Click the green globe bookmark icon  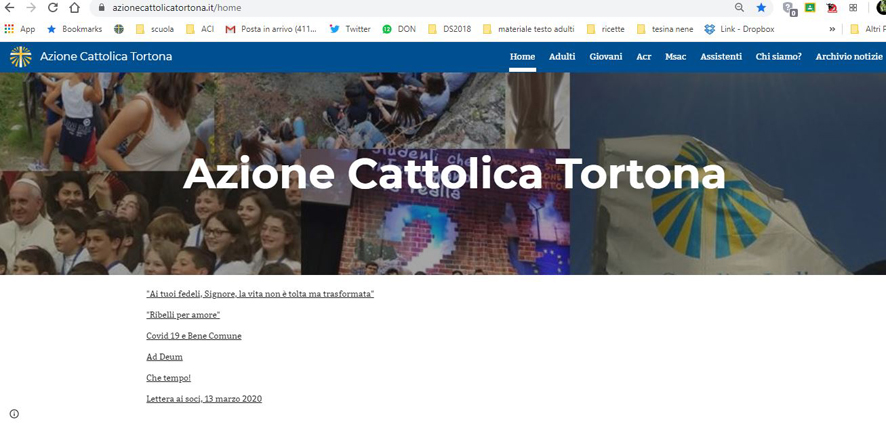[119, 29]
